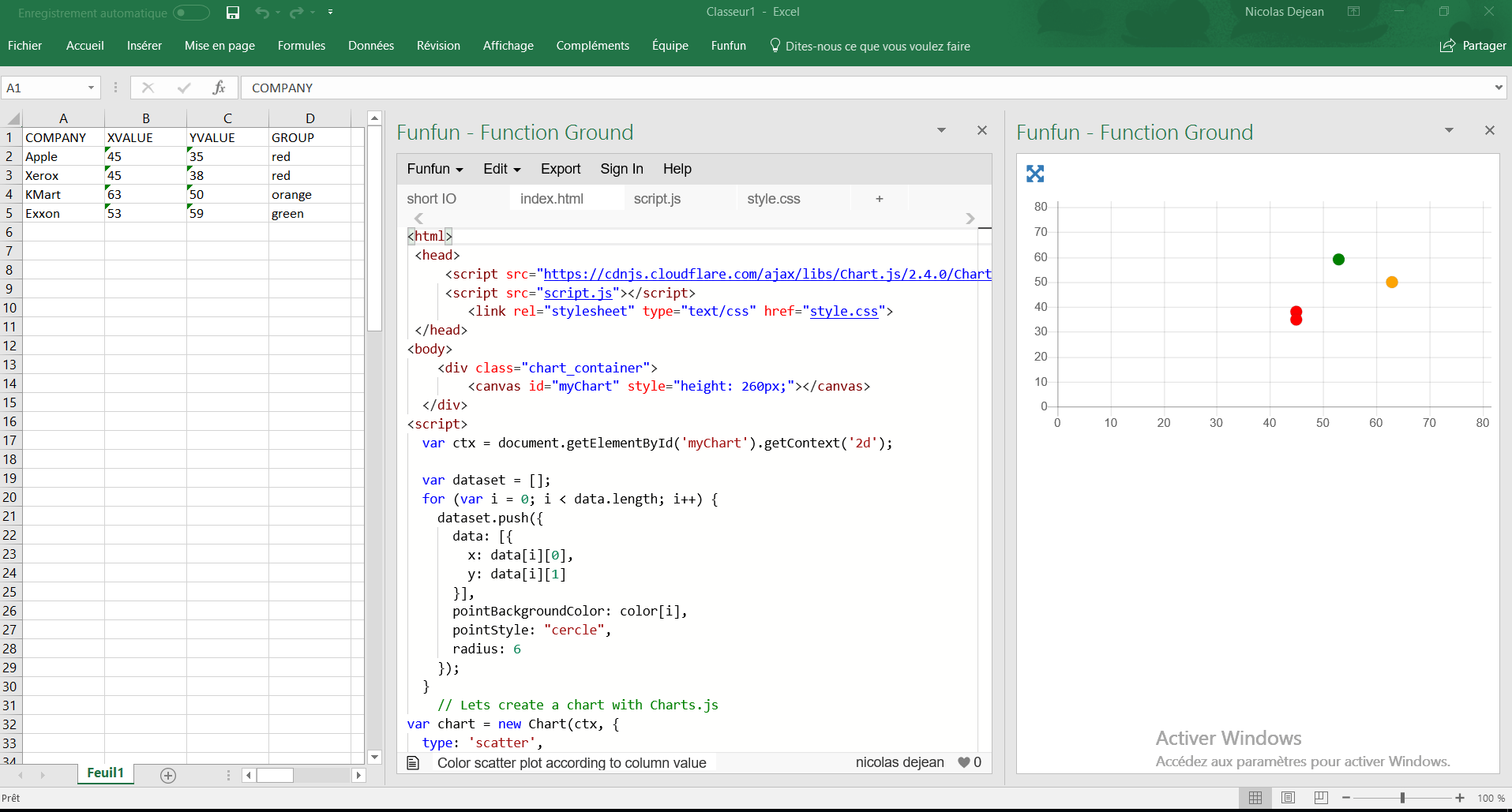1512x812 pixels.
Task: Click the Cancel formula X icon
Action: [x=148, y=88]
